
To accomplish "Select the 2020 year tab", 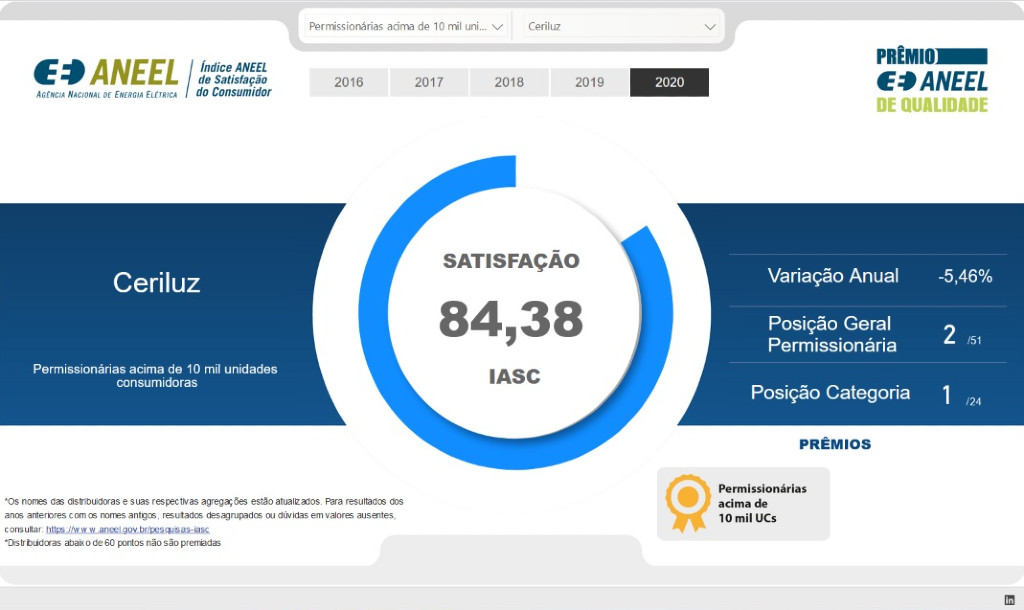I will (x=669, y=82).
